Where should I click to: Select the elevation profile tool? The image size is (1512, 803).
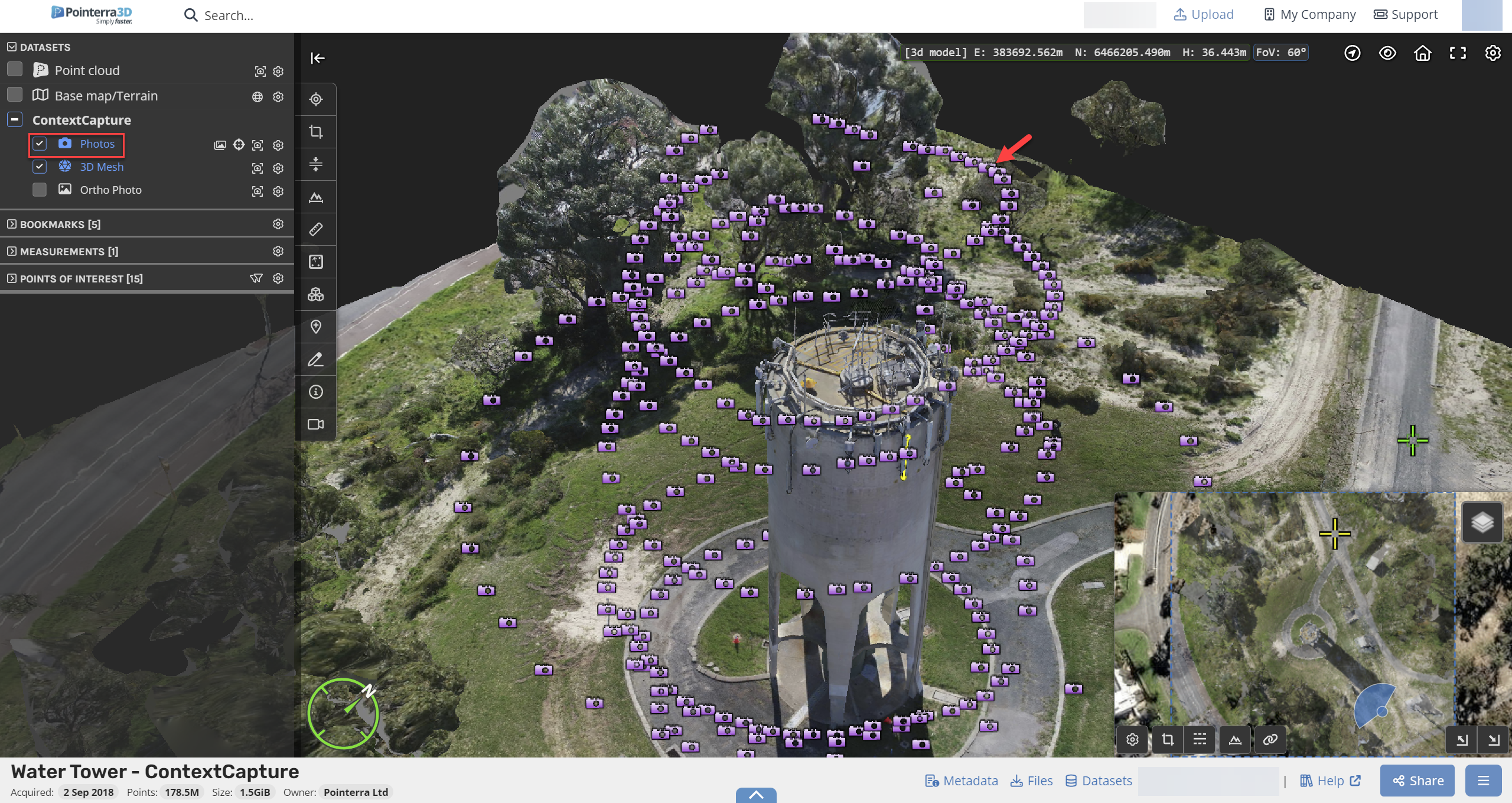[x=316, y=197]
